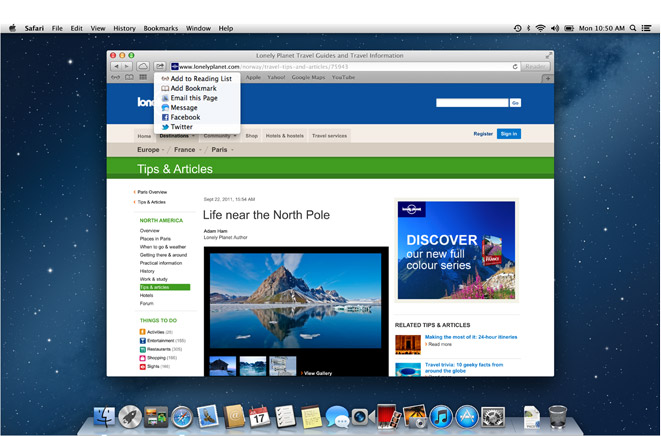Open FaceTime camera in the Dock

pos(363,417)
